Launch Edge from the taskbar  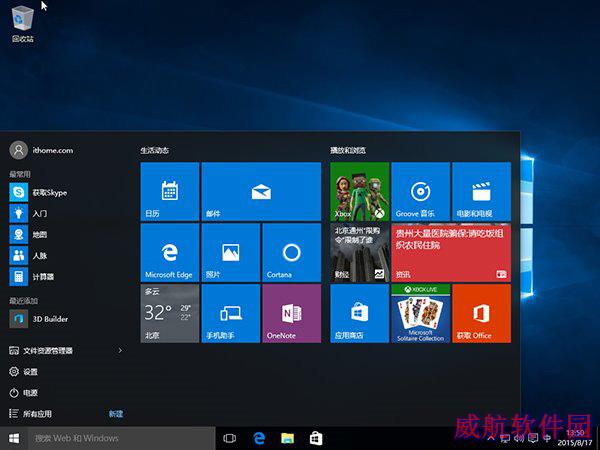point(259,439)
